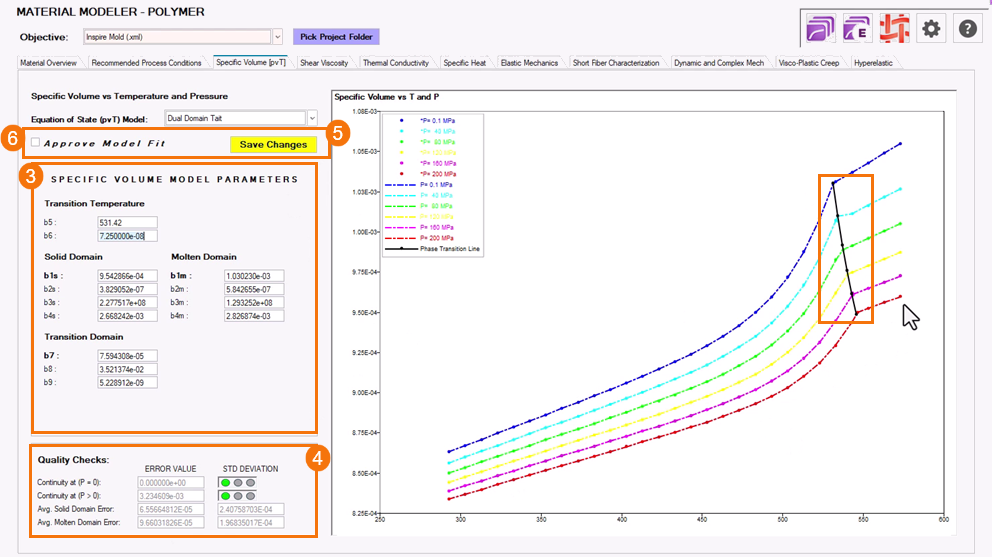Open the Hyperelastic tab
This screenshot has height=557, width=992.
(x=875, y=63)
